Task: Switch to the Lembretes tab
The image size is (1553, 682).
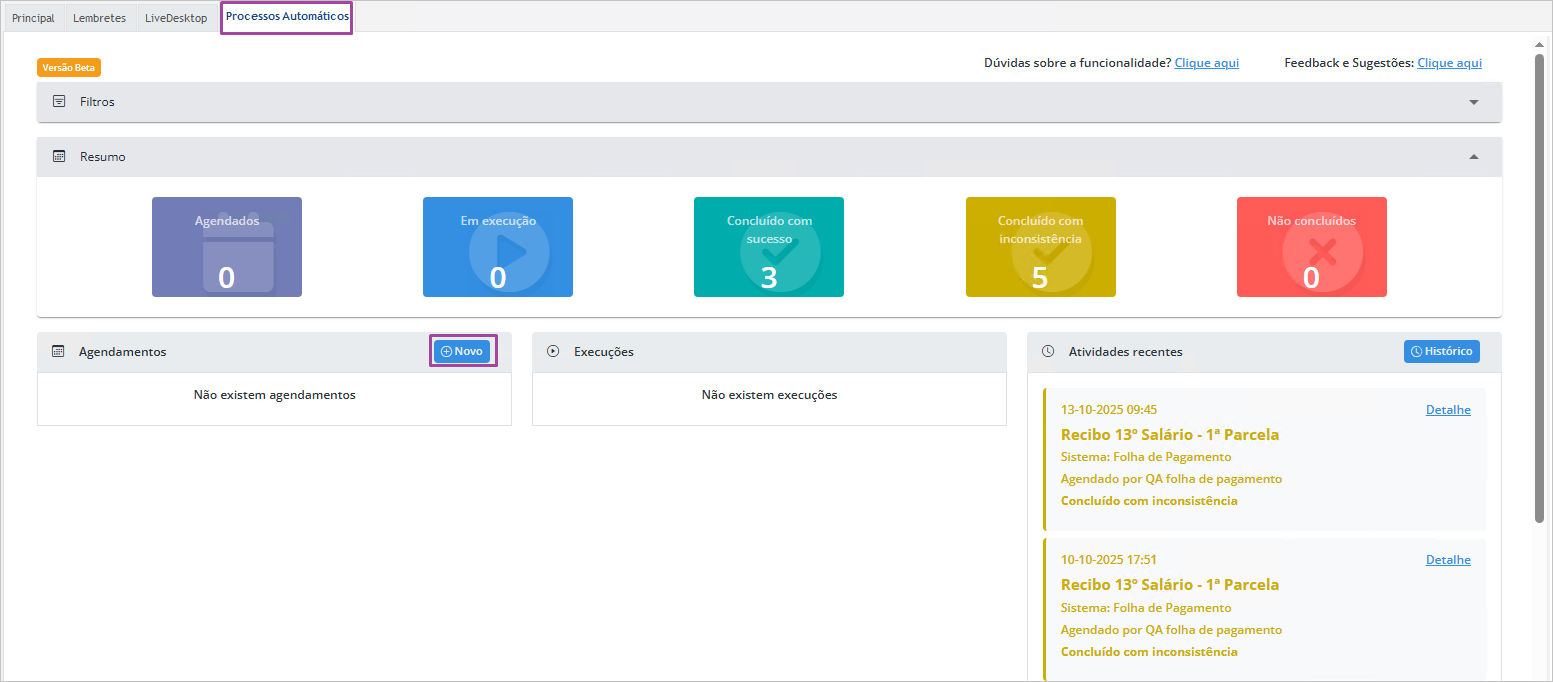Action: point(99,18)
